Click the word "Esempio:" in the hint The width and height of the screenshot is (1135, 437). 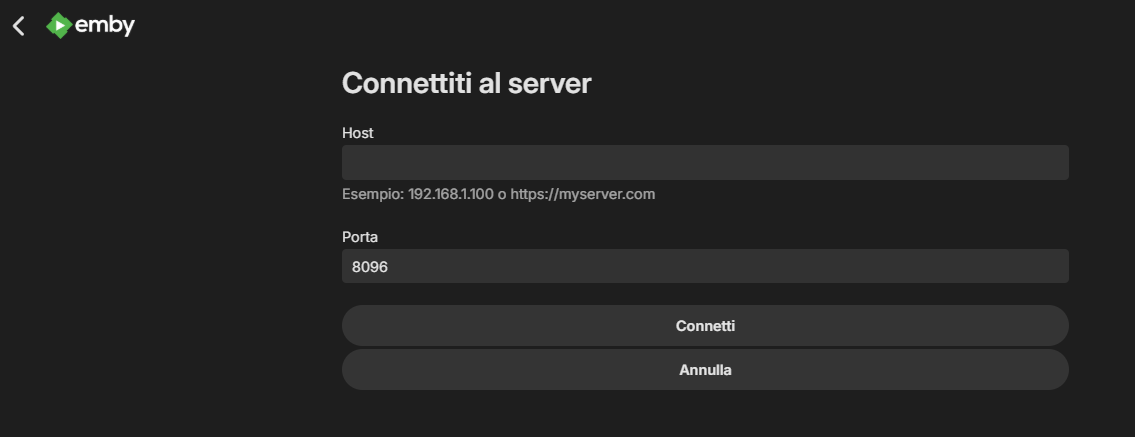372,194
